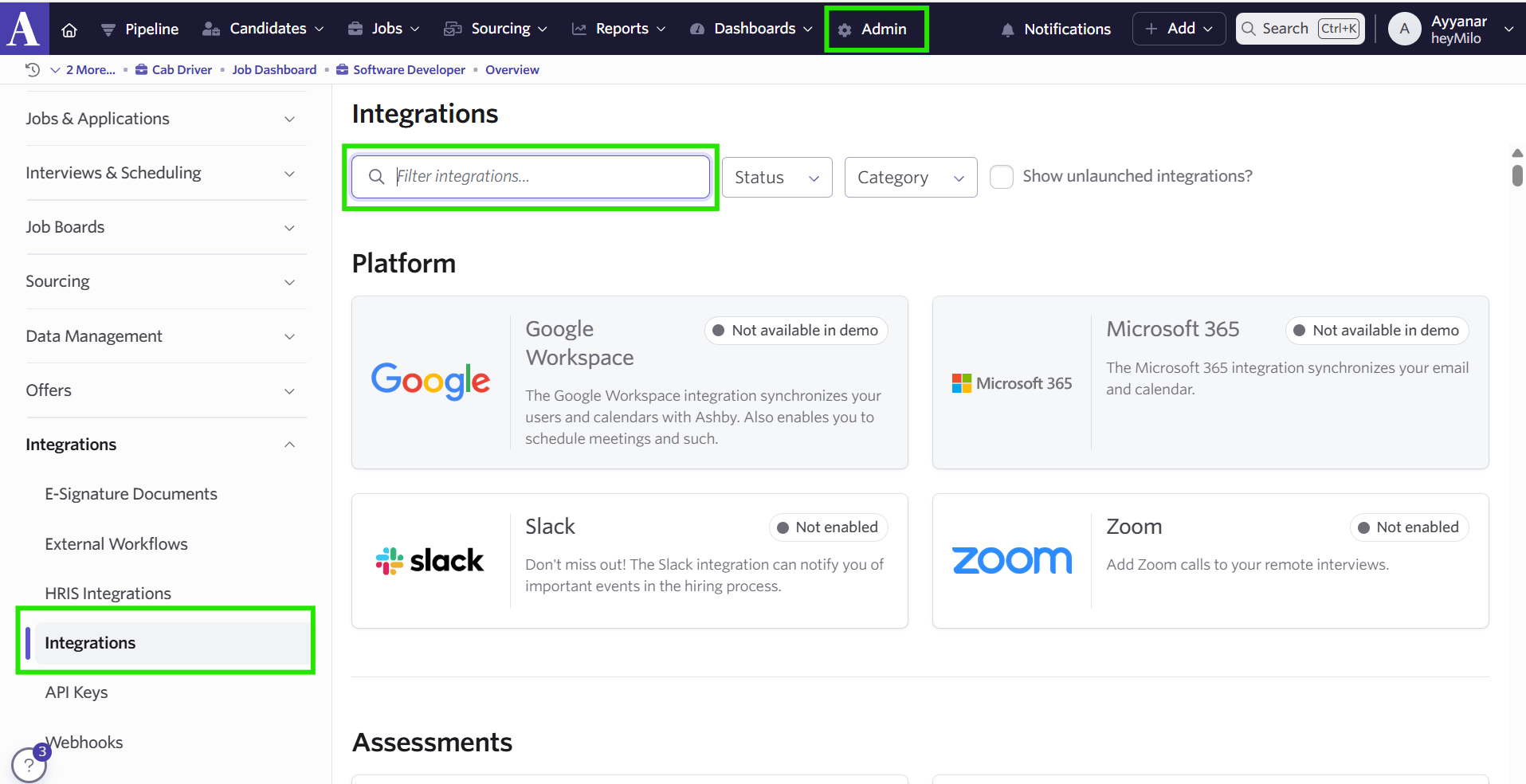Expand the Job Boards section
Screen dimensions: 1526x784
click(166, 227)
